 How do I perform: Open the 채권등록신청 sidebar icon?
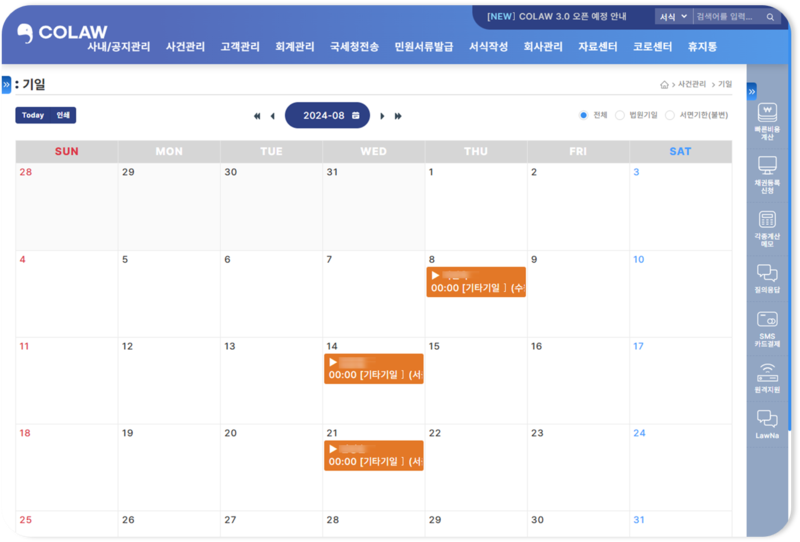click(767, 175)
